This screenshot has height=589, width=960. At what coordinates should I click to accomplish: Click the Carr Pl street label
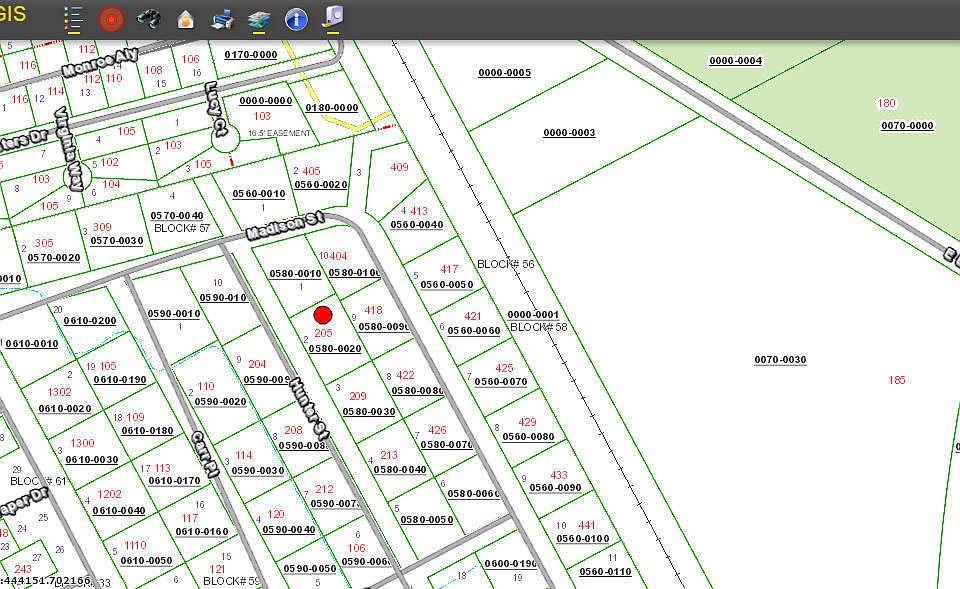pyautogui.click(x=205, y=454)
